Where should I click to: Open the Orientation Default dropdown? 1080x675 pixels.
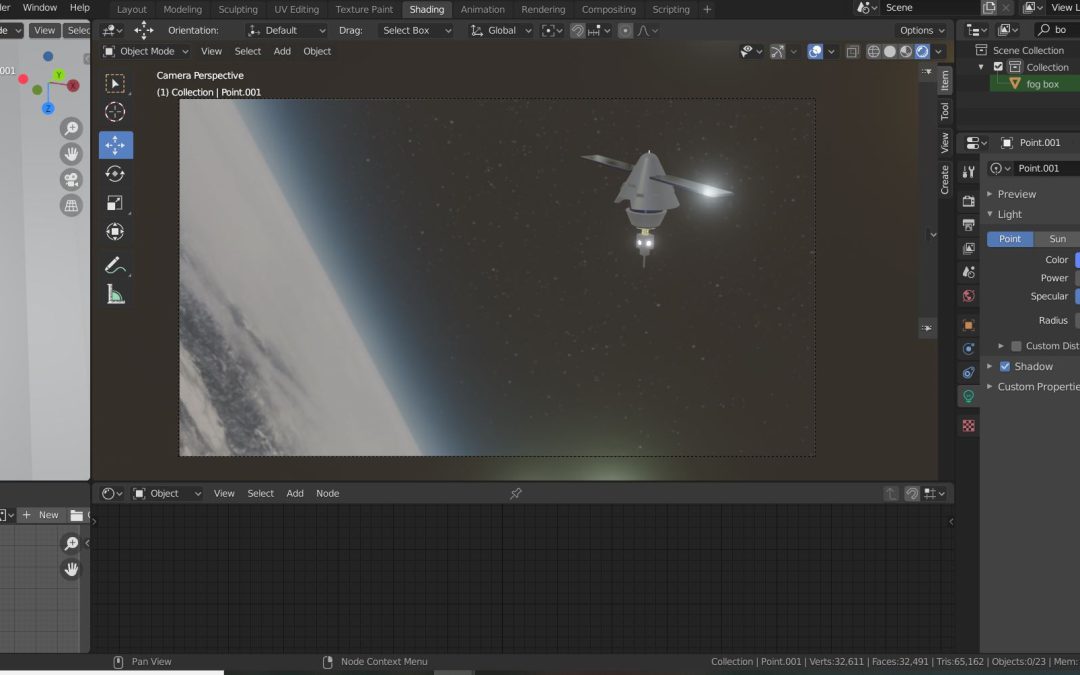click(x=287, y=30)
